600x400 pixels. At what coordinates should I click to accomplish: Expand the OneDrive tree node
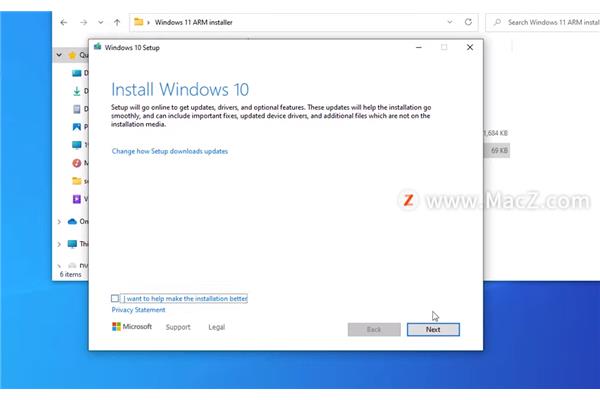pyautogui.click(x=59, y=222)
